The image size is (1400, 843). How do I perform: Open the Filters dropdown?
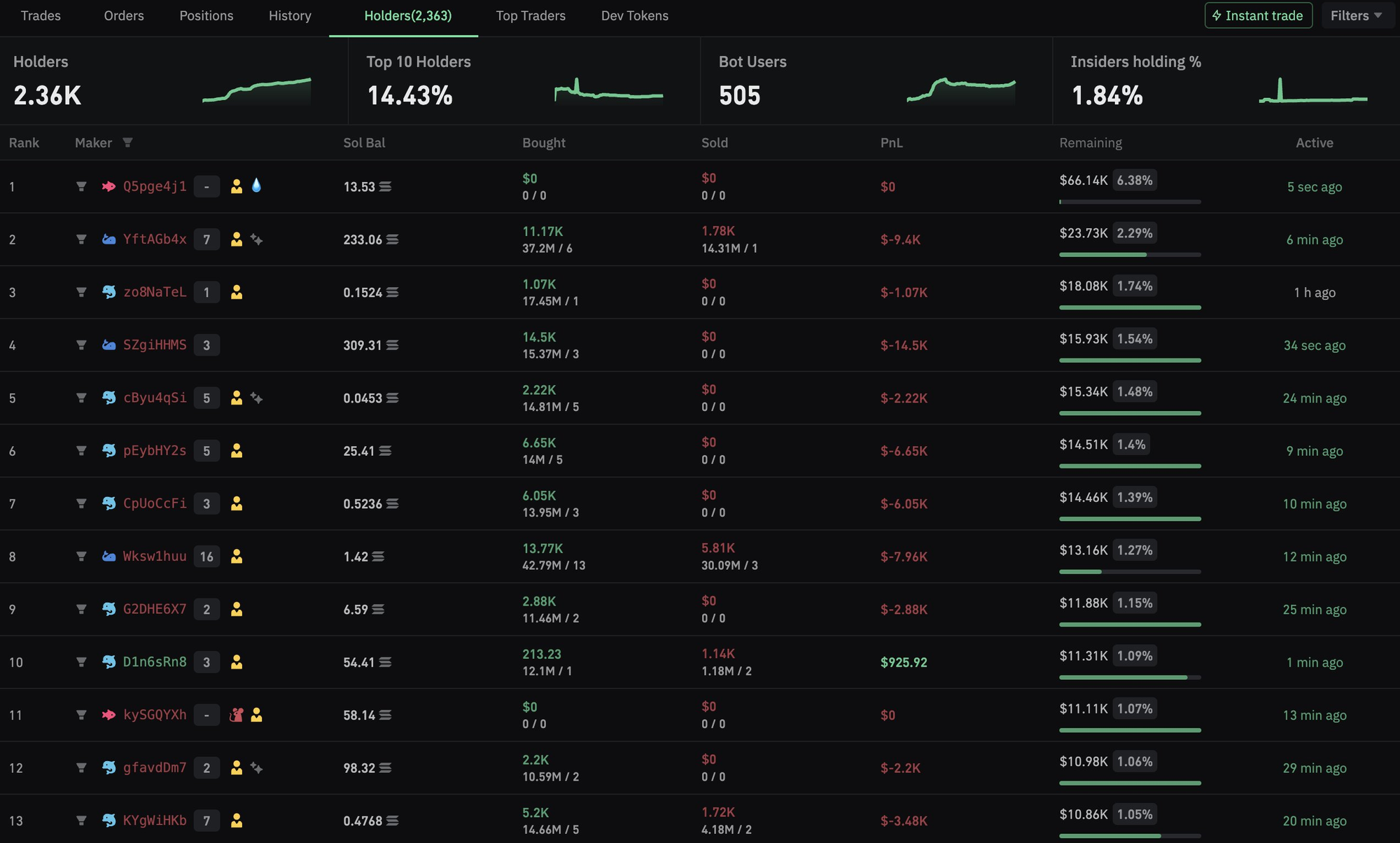[x=1356, y=15]
